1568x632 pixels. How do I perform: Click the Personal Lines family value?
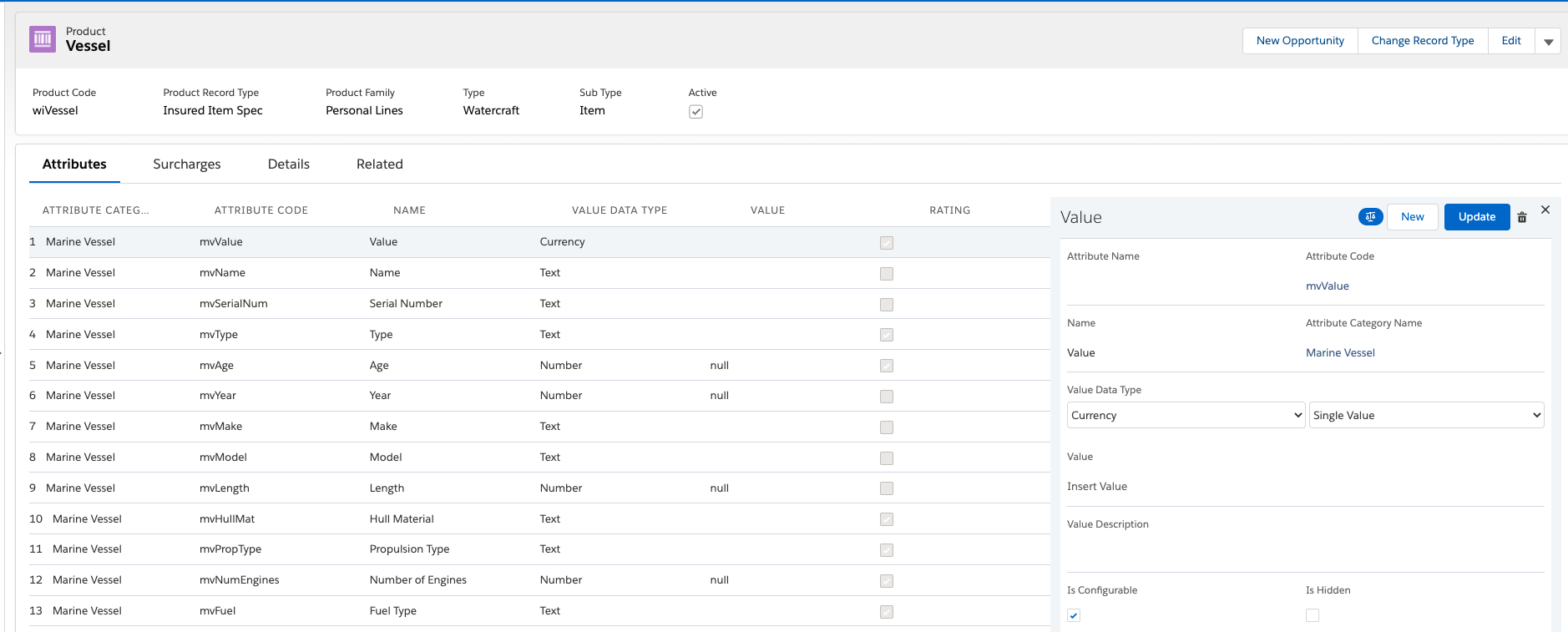[x=364, y=110]
